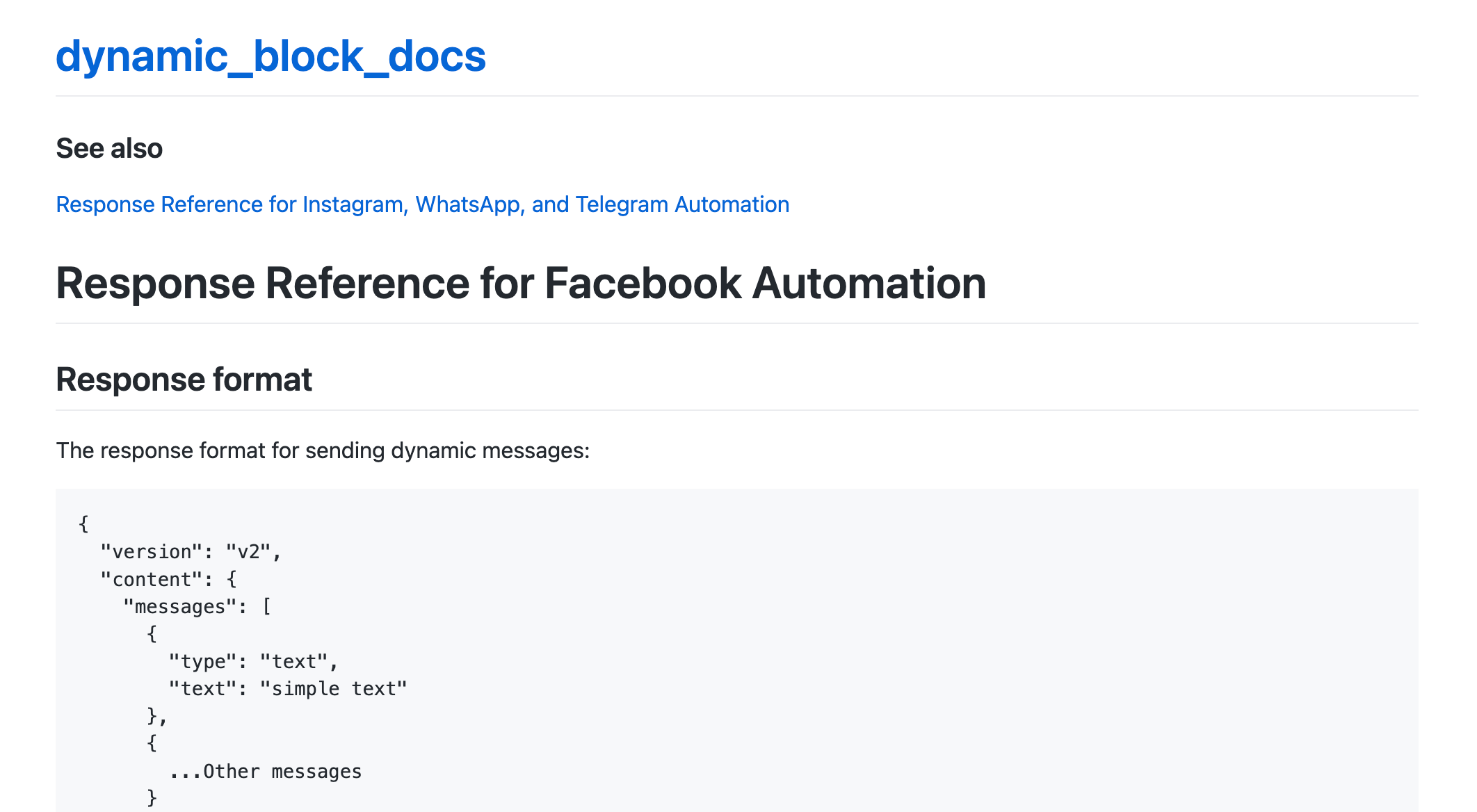Click the "See also" heading

(109, 148)
